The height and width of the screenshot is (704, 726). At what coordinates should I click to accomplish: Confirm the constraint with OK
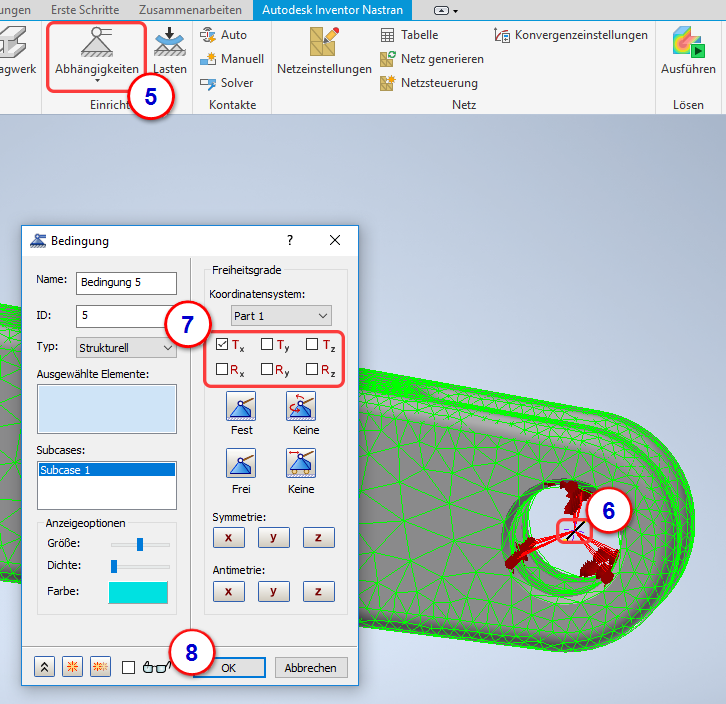click(x=229, y=667)
